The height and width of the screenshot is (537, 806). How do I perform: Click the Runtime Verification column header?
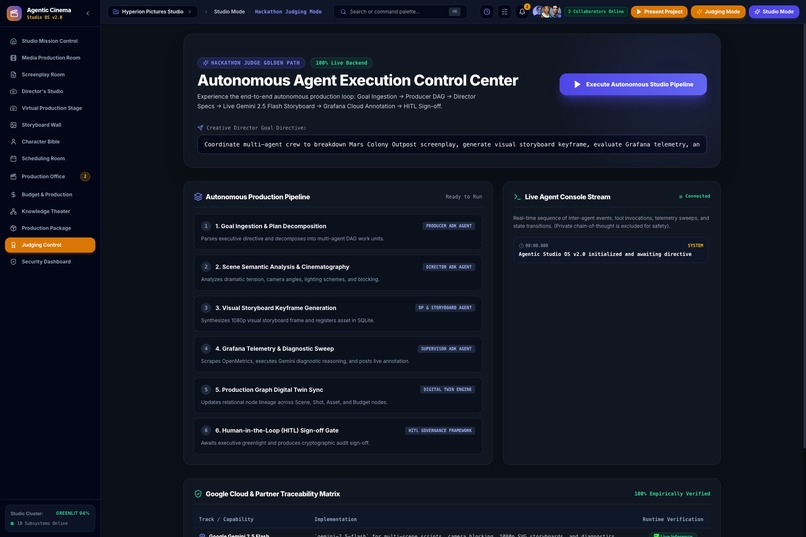pyautogui.click(x=673, y=519)
